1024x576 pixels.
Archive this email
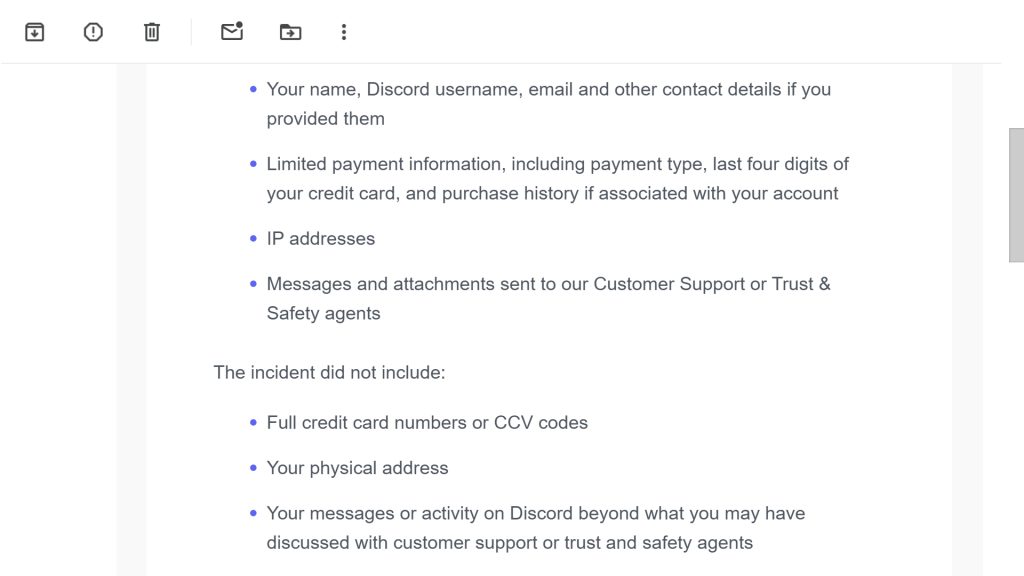pyautogui.click(x=35, y=32)
